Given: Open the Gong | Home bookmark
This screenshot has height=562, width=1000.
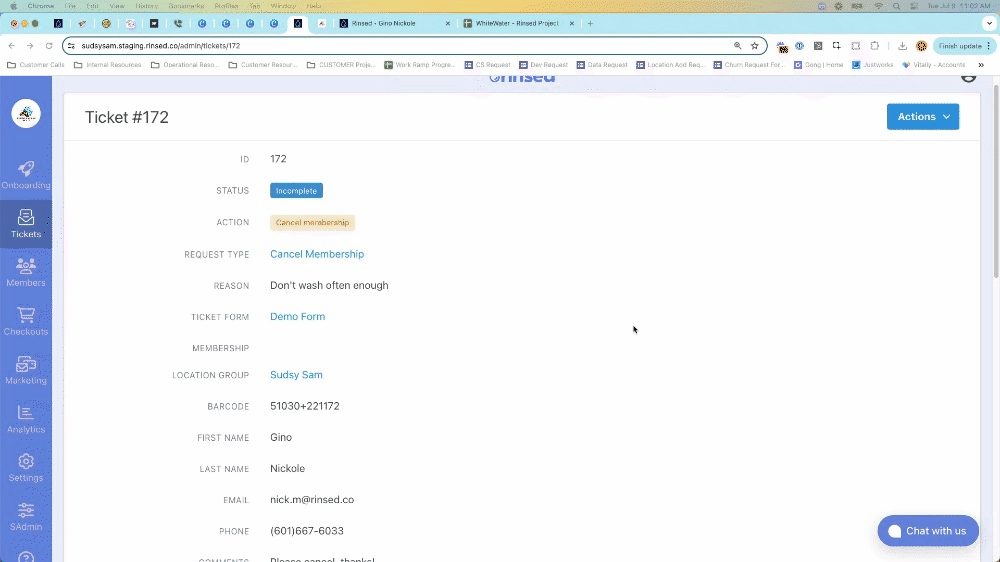Looking at the screenshot, I should pyautogui.click(x=818, y=64).
